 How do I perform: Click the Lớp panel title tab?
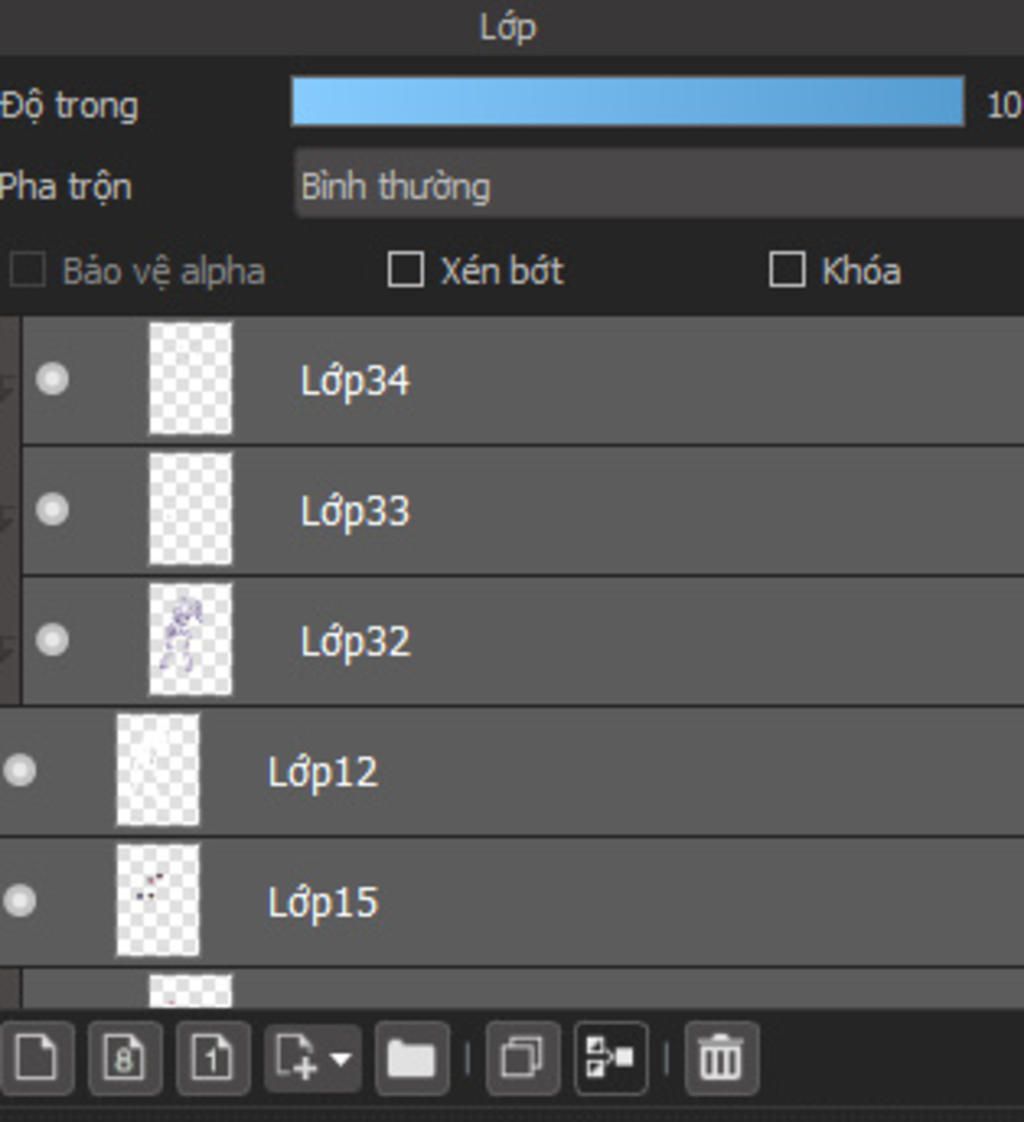pyautogui.click(x=508, y=27)
